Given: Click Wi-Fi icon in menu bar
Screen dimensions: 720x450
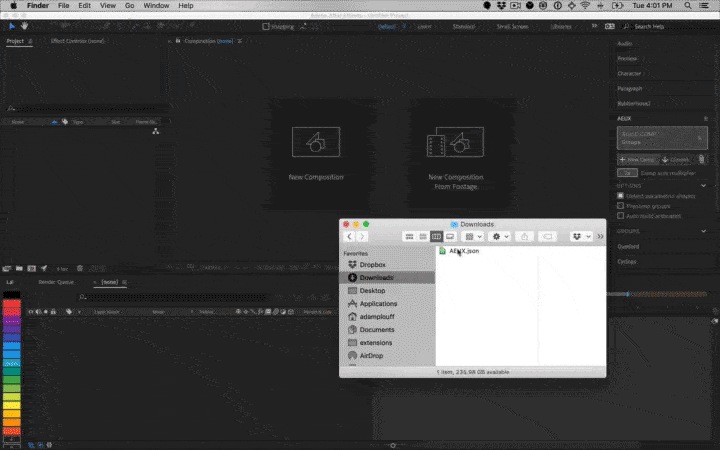Looking at the screenshot, I should tap(585, 6).
